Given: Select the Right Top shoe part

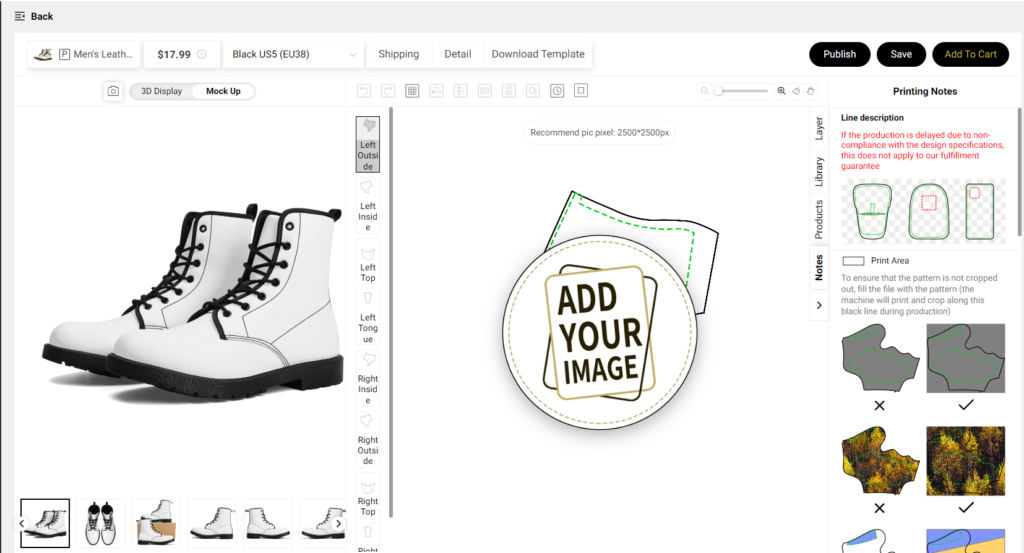Looking at the screenshot, I should [368, 496].
